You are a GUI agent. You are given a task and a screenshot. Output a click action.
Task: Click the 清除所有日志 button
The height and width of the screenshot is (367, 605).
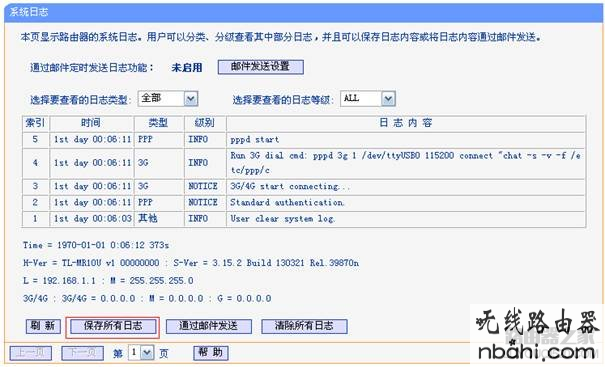304,326
